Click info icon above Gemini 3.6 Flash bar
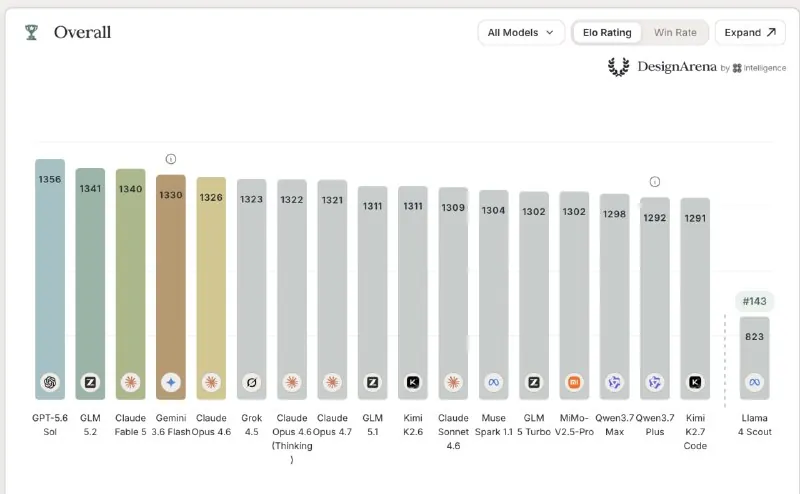 pos(171,159)
